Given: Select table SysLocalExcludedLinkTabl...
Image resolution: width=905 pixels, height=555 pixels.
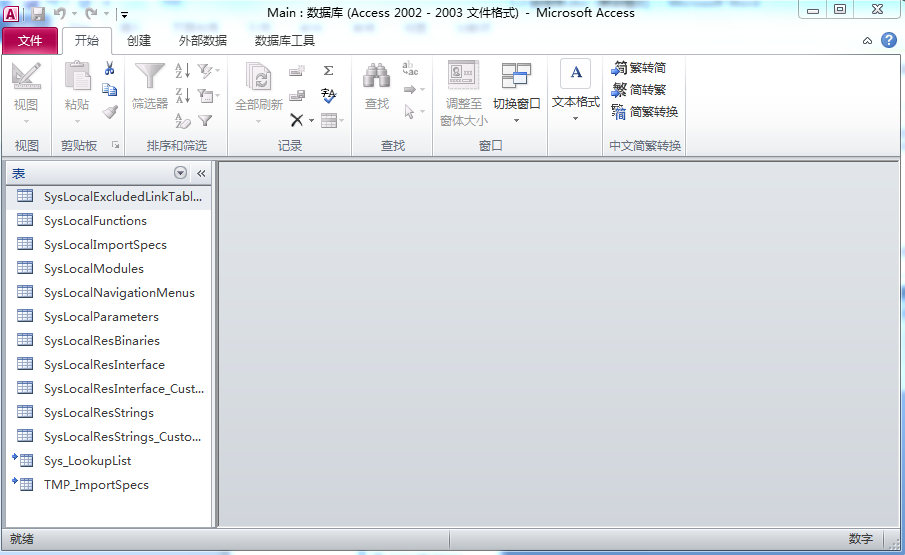Looking at the screenshot, I should pos(109,197).
